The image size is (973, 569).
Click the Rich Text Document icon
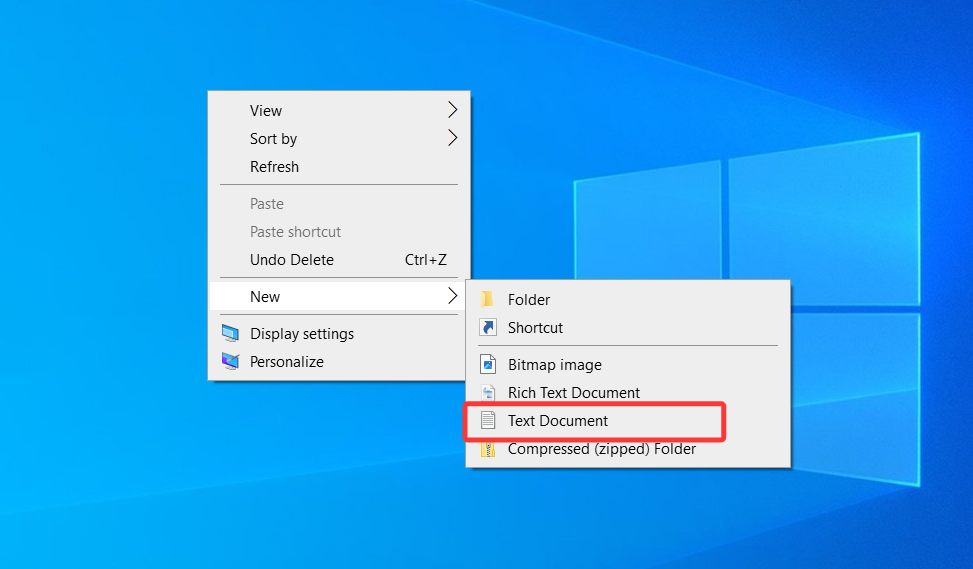click(488, 392)
